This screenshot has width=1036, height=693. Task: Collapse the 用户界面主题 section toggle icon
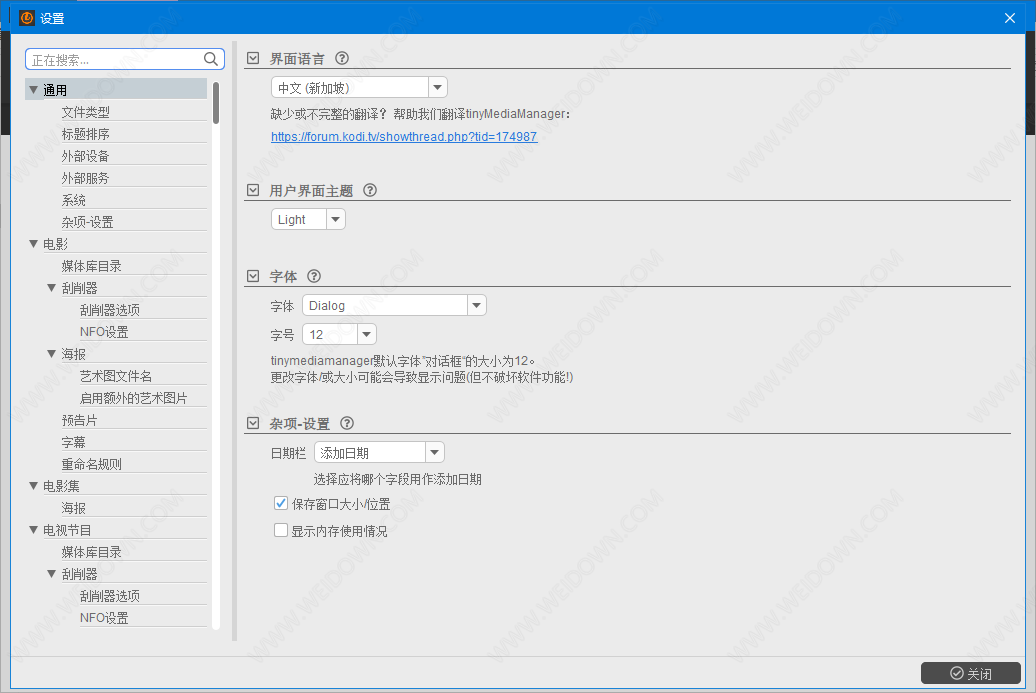point(253,190)
